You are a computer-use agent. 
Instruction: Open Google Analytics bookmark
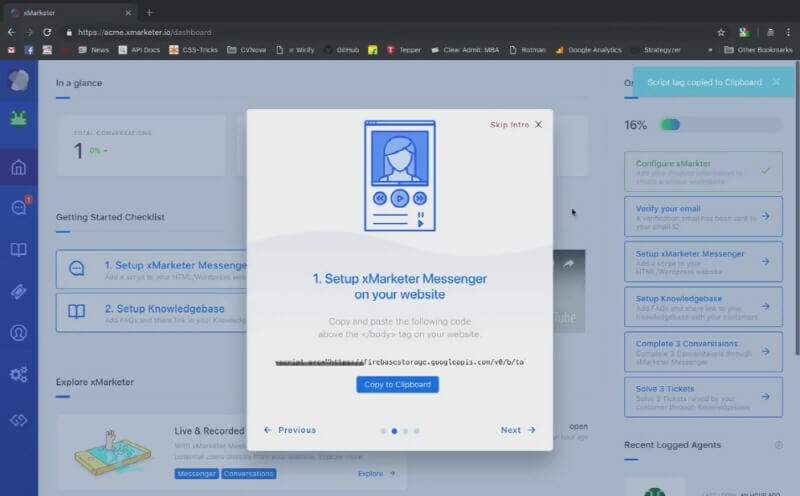[x=589, y=50]
